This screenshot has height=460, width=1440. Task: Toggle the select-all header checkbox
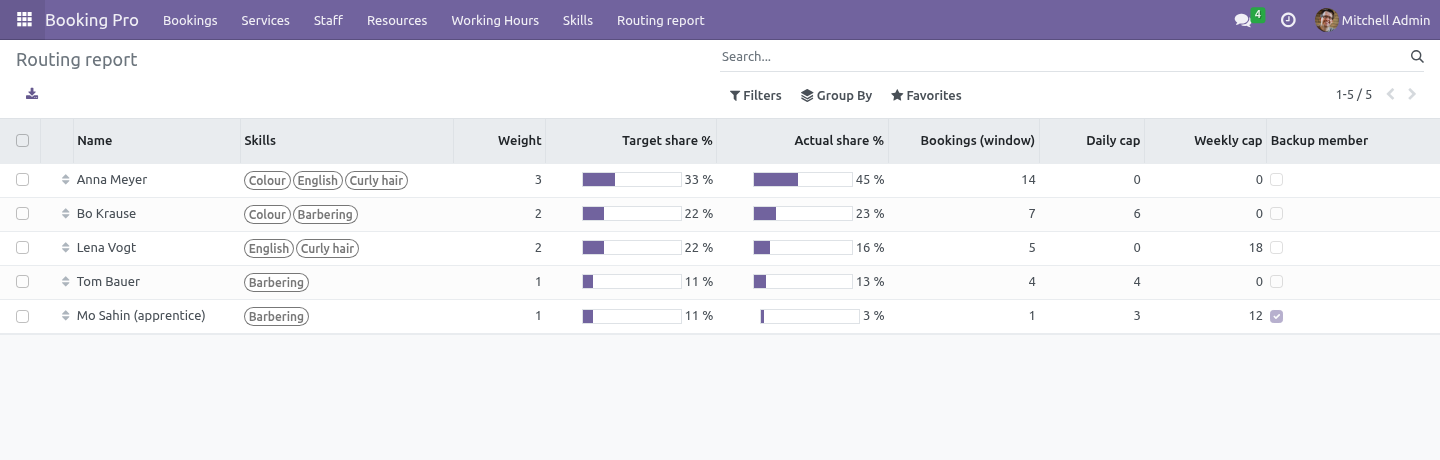coord(22,141)
